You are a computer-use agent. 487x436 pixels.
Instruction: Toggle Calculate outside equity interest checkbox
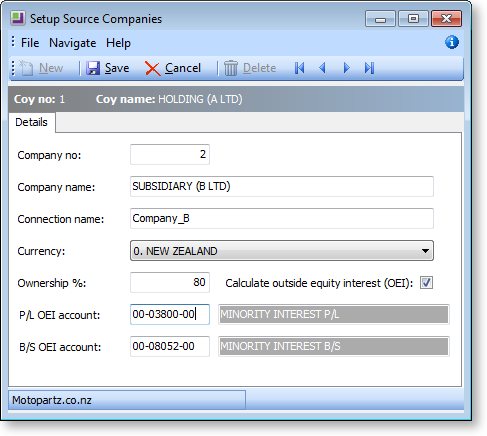point(426,283)
